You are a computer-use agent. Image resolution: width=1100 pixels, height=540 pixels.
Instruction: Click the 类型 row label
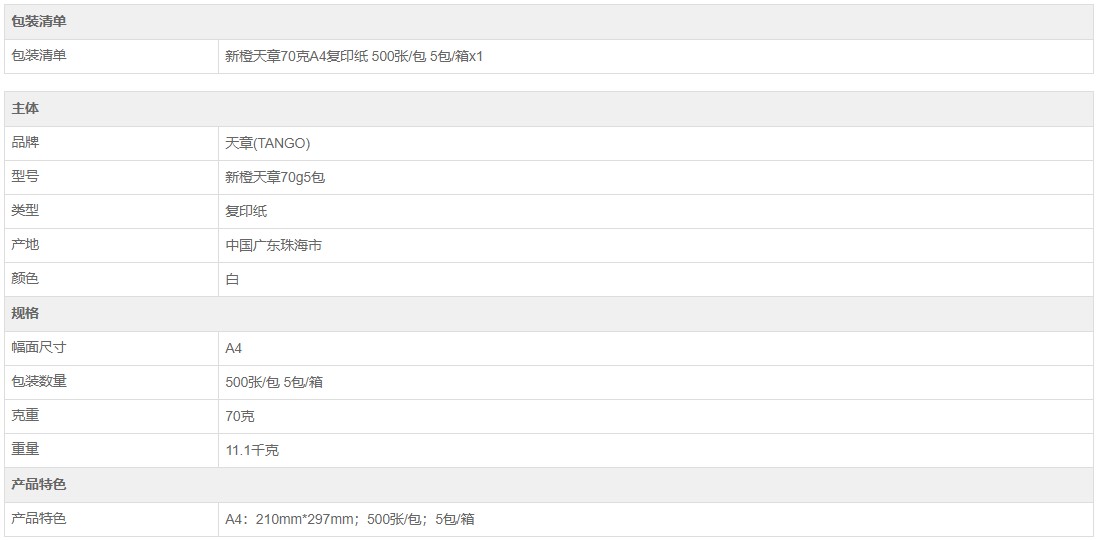click(25, 211)
